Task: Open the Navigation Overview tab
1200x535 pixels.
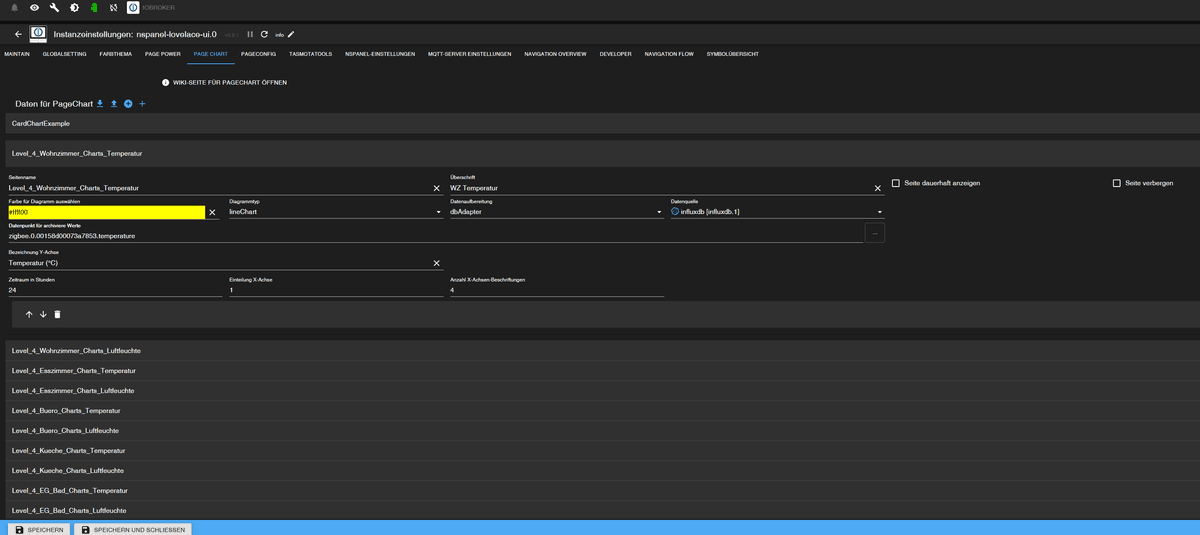Action: point(555,54)
